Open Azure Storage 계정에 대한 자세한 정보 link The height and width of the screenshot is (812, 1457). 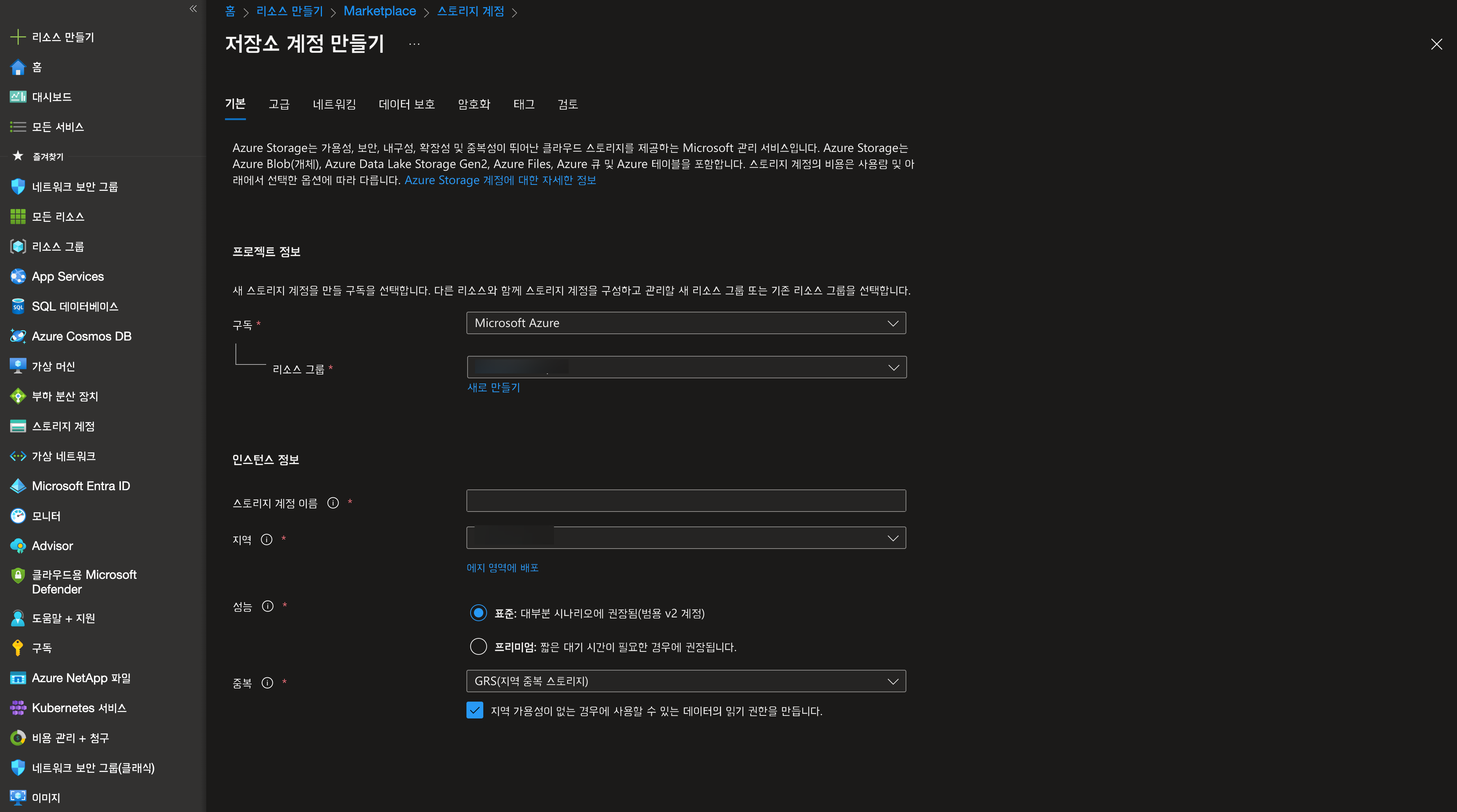[500, 180]
